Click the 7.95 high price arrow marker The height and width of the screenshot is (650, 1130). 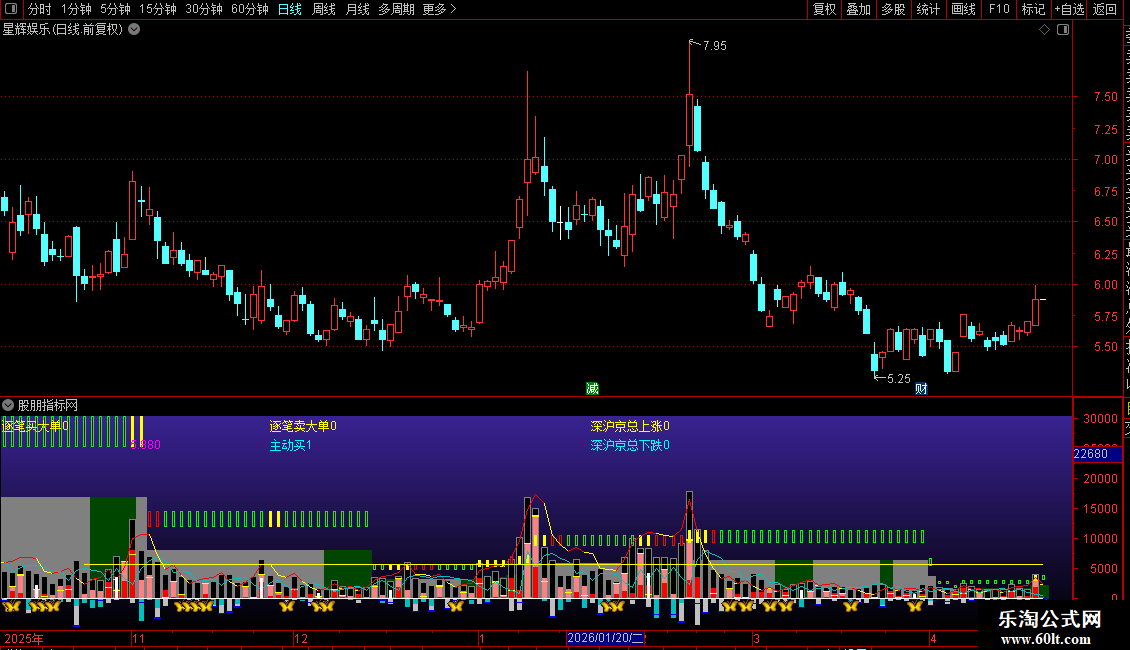point(708,45)
